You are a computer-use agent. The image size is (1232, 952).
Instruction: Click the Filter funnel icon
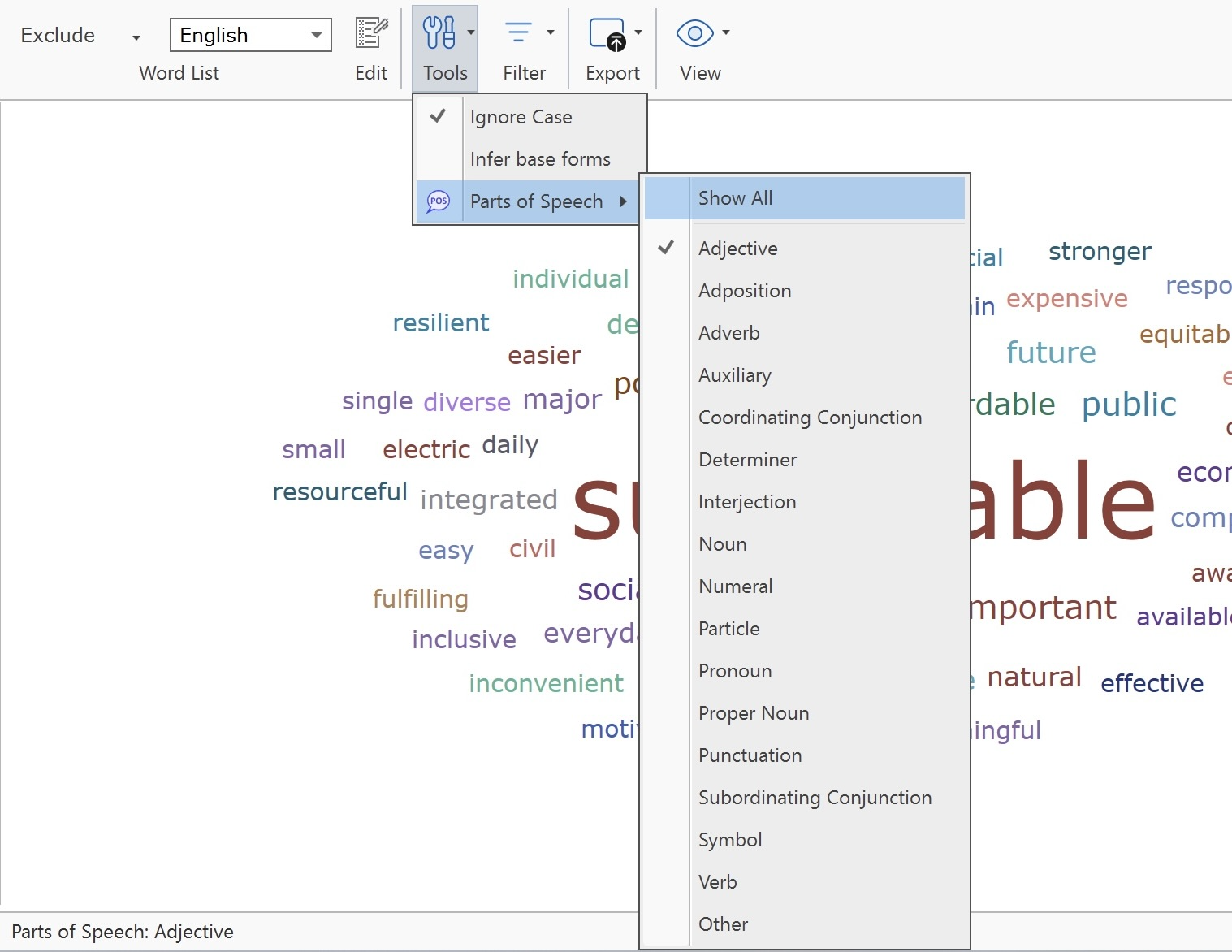518,32
